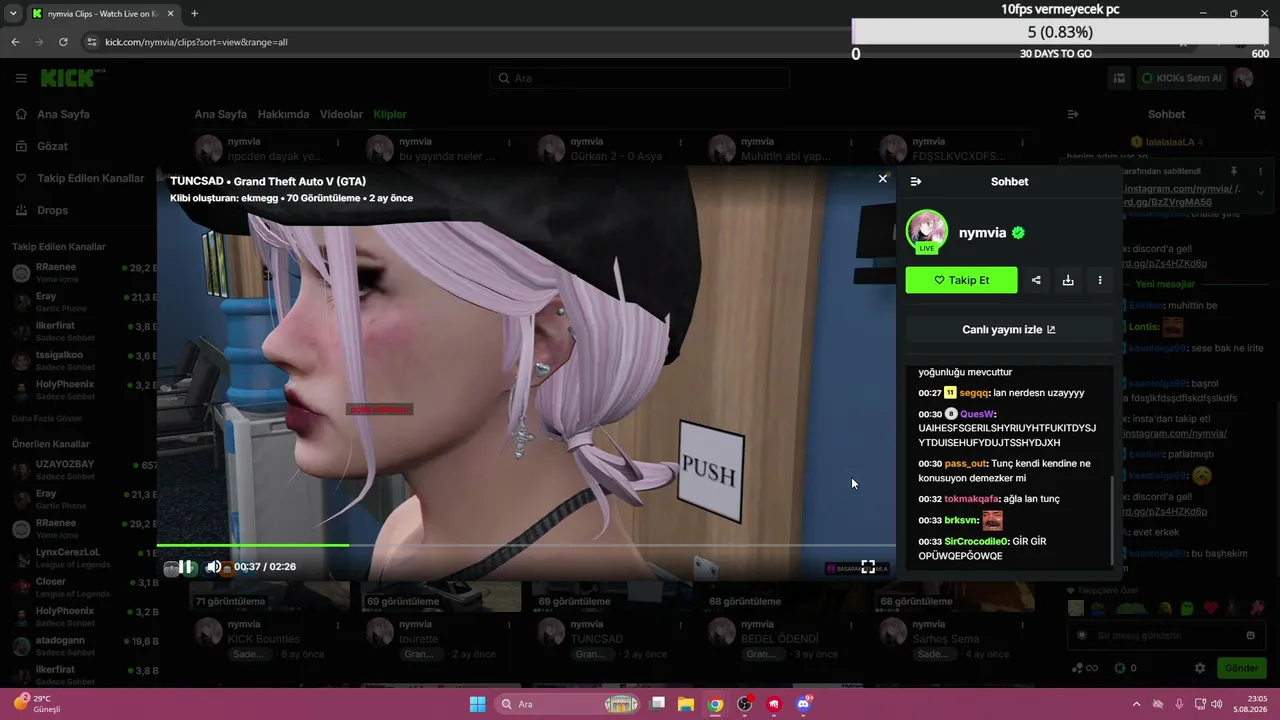Open the Kick sidebar hamburger menu
Screen dimensions: 1280x720
pyautogui.click(x=21, y=78)
